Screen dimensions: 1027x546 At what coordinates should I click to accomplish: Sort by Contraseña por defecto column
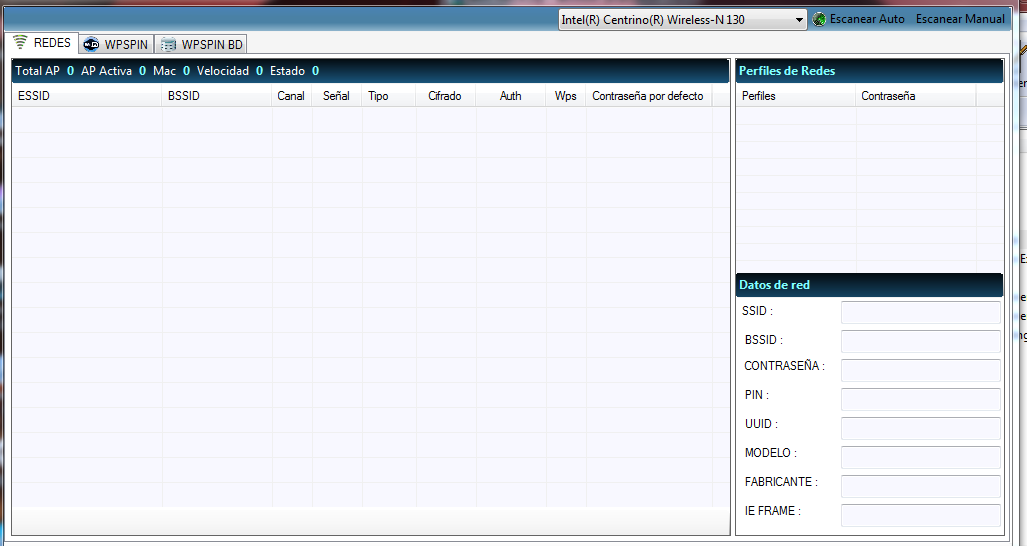pos(647,96)
